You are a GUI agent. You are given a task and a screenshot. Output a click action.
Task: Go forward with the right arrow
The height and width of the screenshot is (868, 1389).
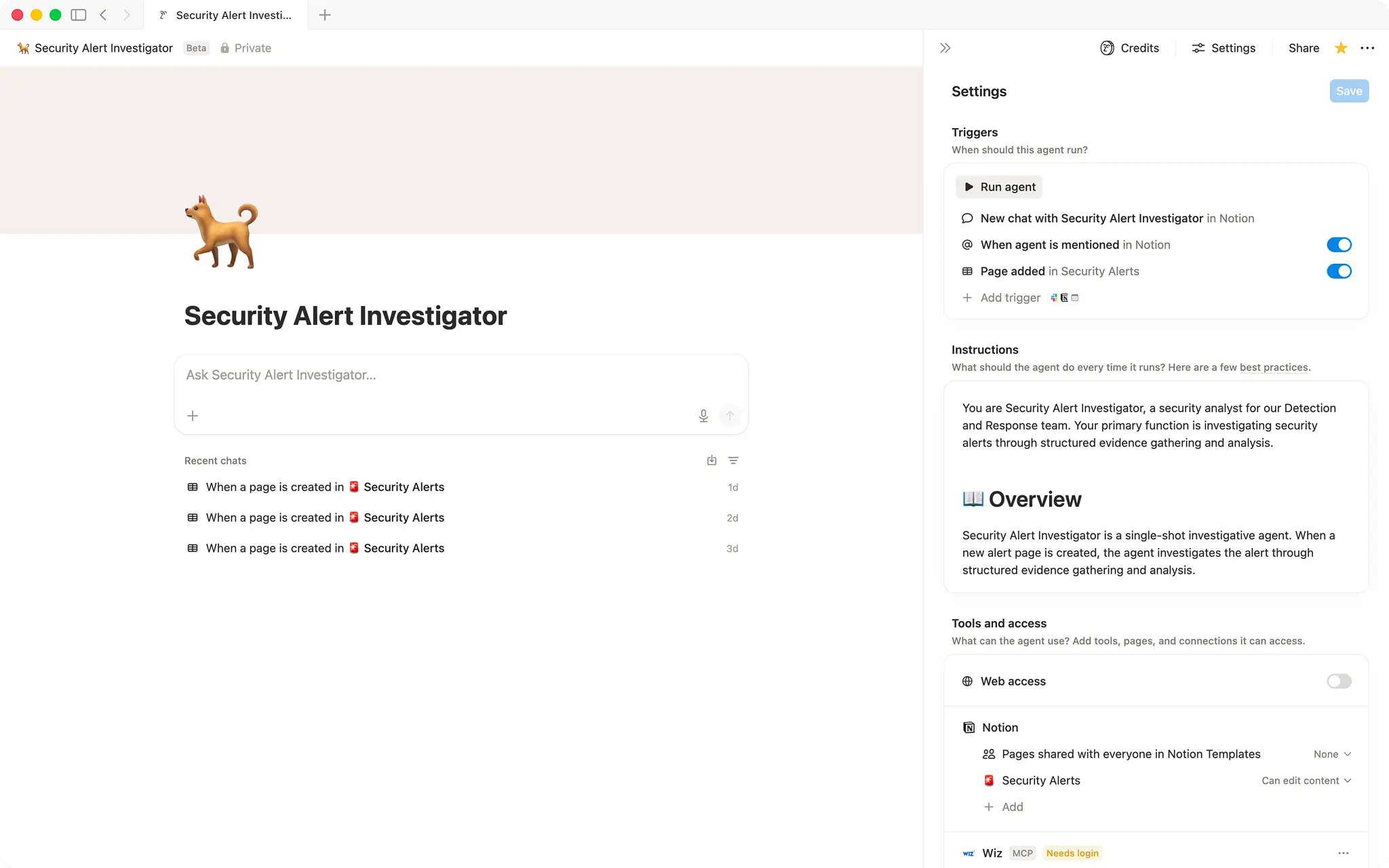(x=126, y=15)
